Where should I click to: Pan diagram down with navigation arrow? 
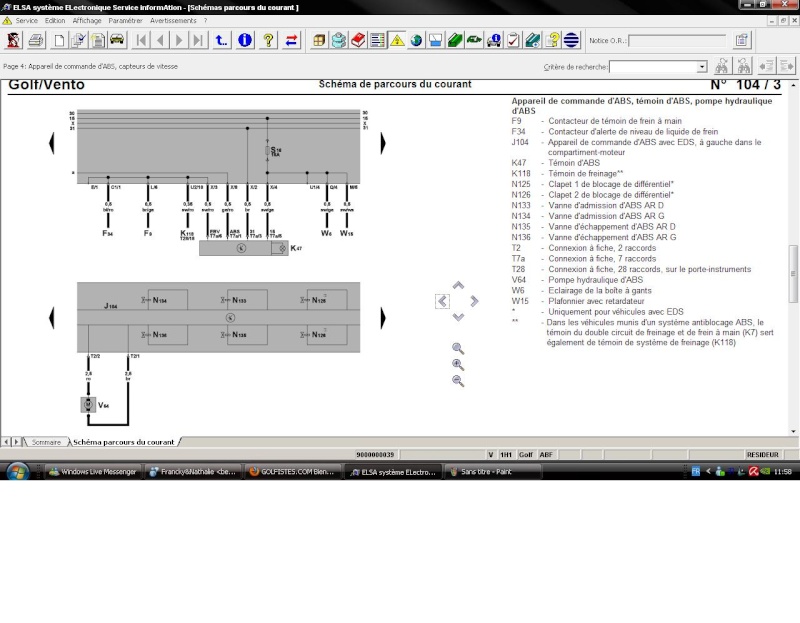pyautogui.click(x=458, y=317)
